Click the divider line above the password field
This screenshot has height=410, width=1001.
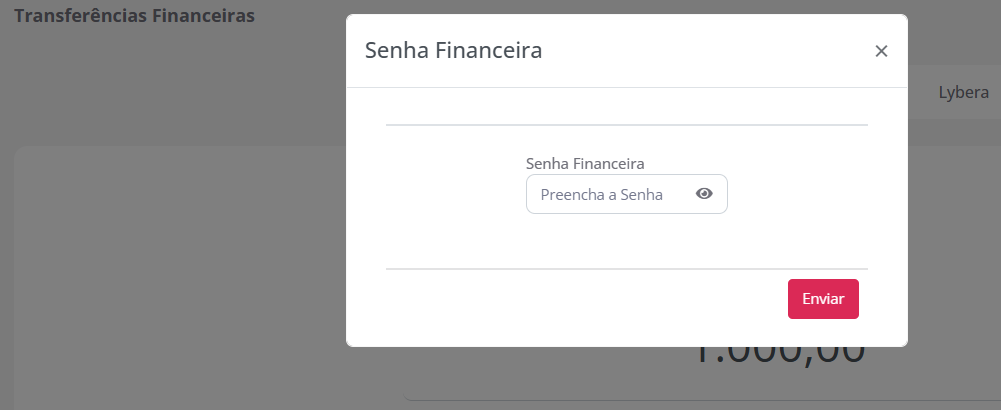[626, 125]
